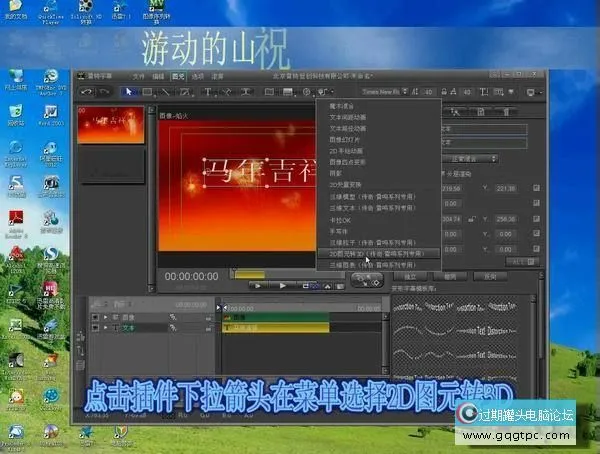The height and width of the screenshot is (454, 600).
Task: Select the text-on-path tool
Action: click(246, 92)
